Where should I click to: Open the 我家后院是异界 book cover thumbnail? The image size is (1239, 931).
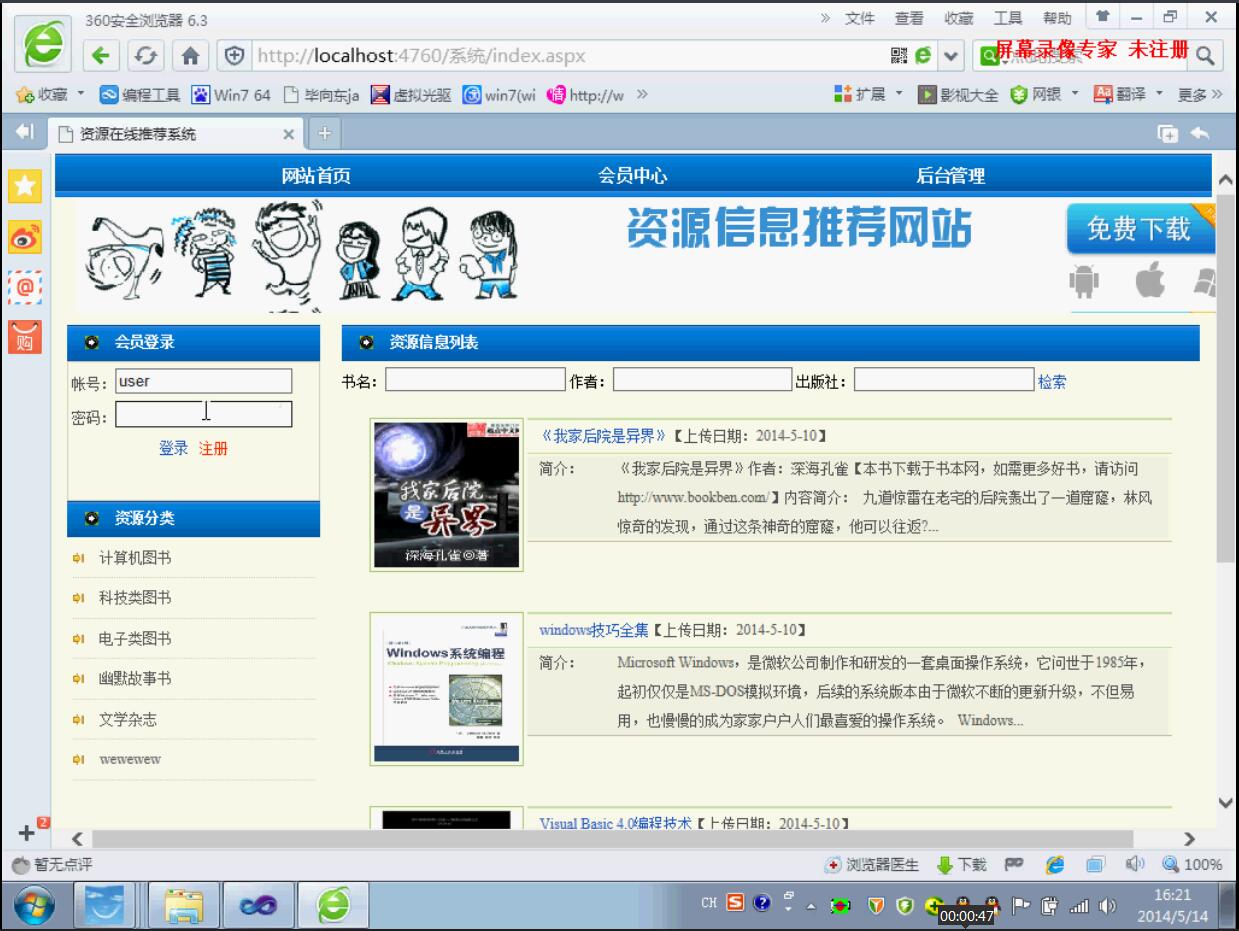(447, 495)
